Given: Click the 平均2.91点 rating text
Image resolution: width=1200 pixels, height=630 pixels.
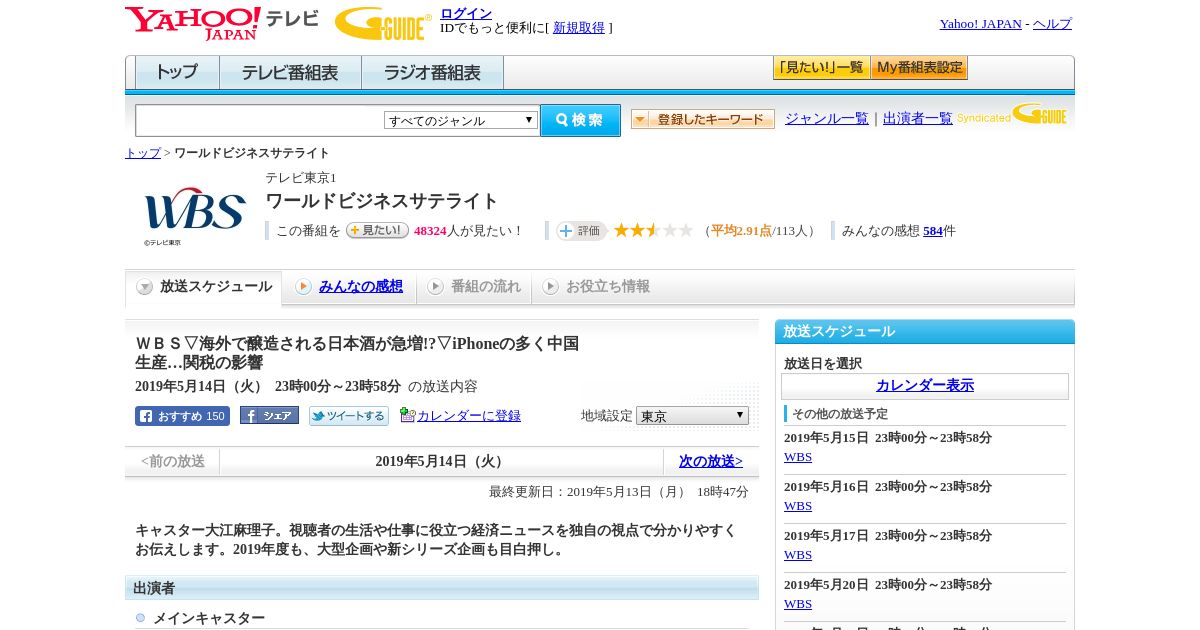Looking at the screenshot, I should (x=741, y=231).
